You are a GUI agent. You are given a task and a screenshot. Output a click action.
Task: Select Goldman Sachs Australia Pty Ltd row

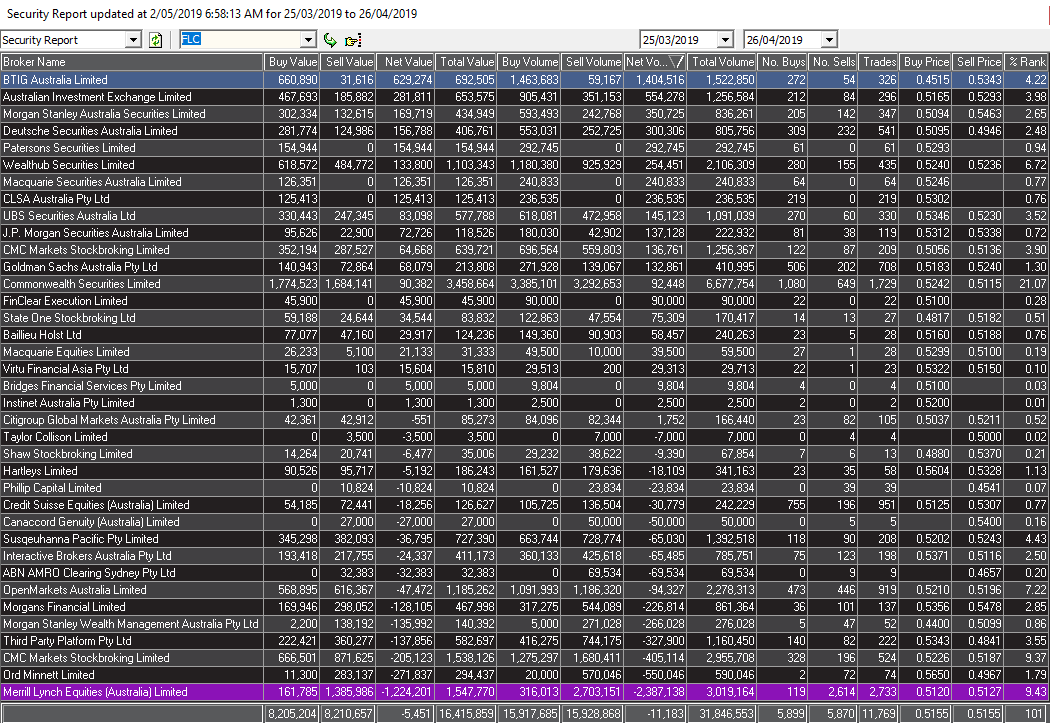tap(524, 267)
